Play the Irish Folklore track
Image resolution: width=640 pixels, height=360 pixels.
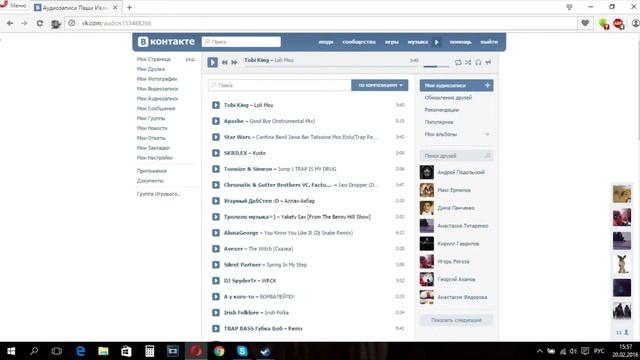coord(216,313)
